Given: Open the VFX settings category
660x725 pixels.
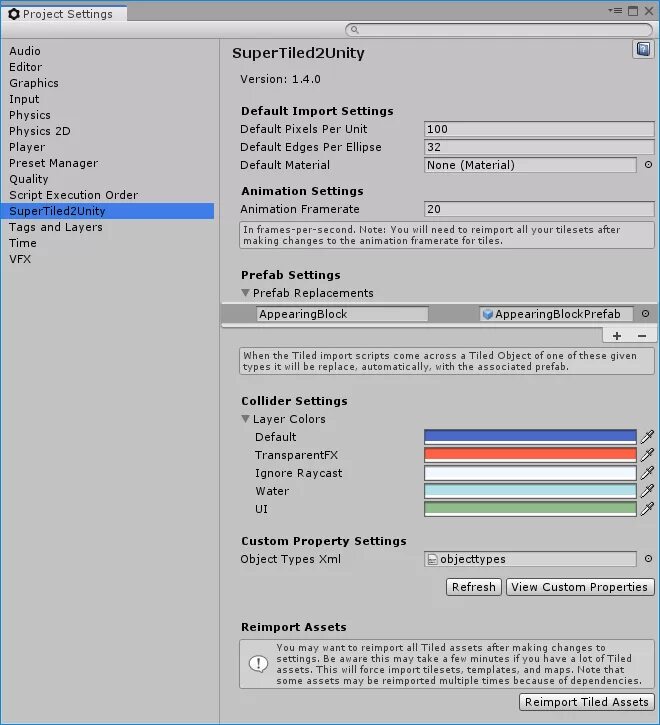Looking at the screenshot, I should tap(20, 259).
